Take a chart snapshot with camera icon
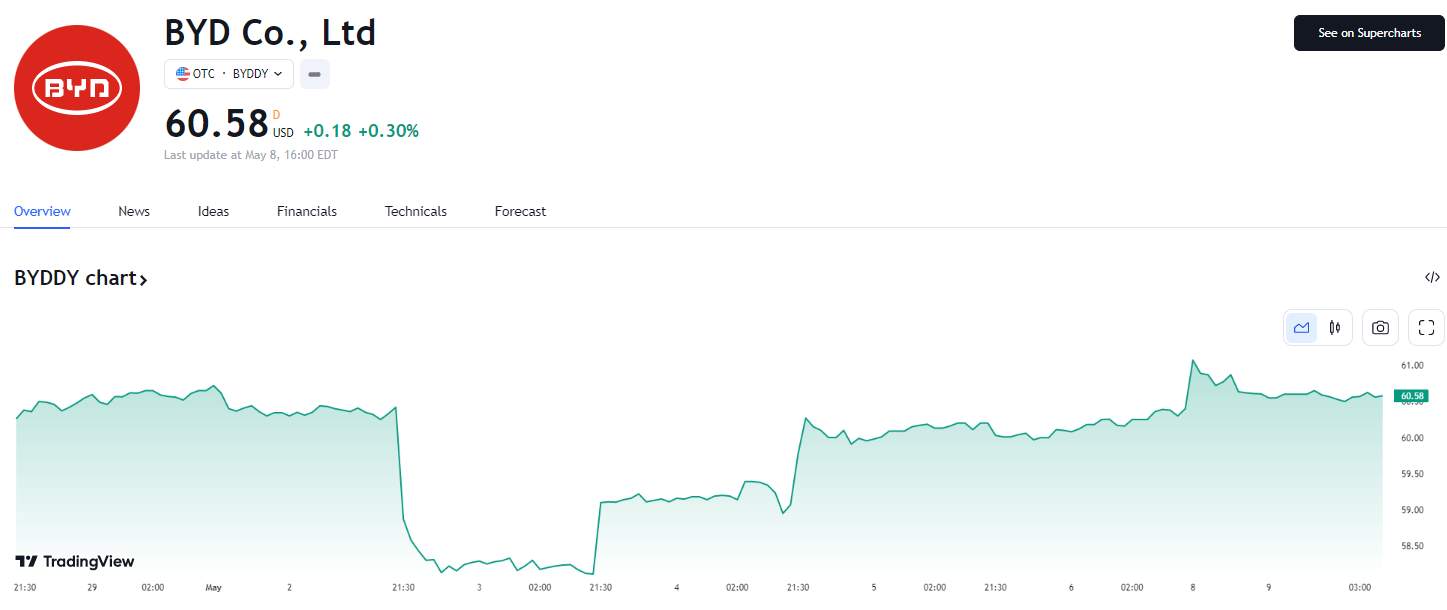This screenshot has width=1447, height=610. click(x=1380, y=327)
